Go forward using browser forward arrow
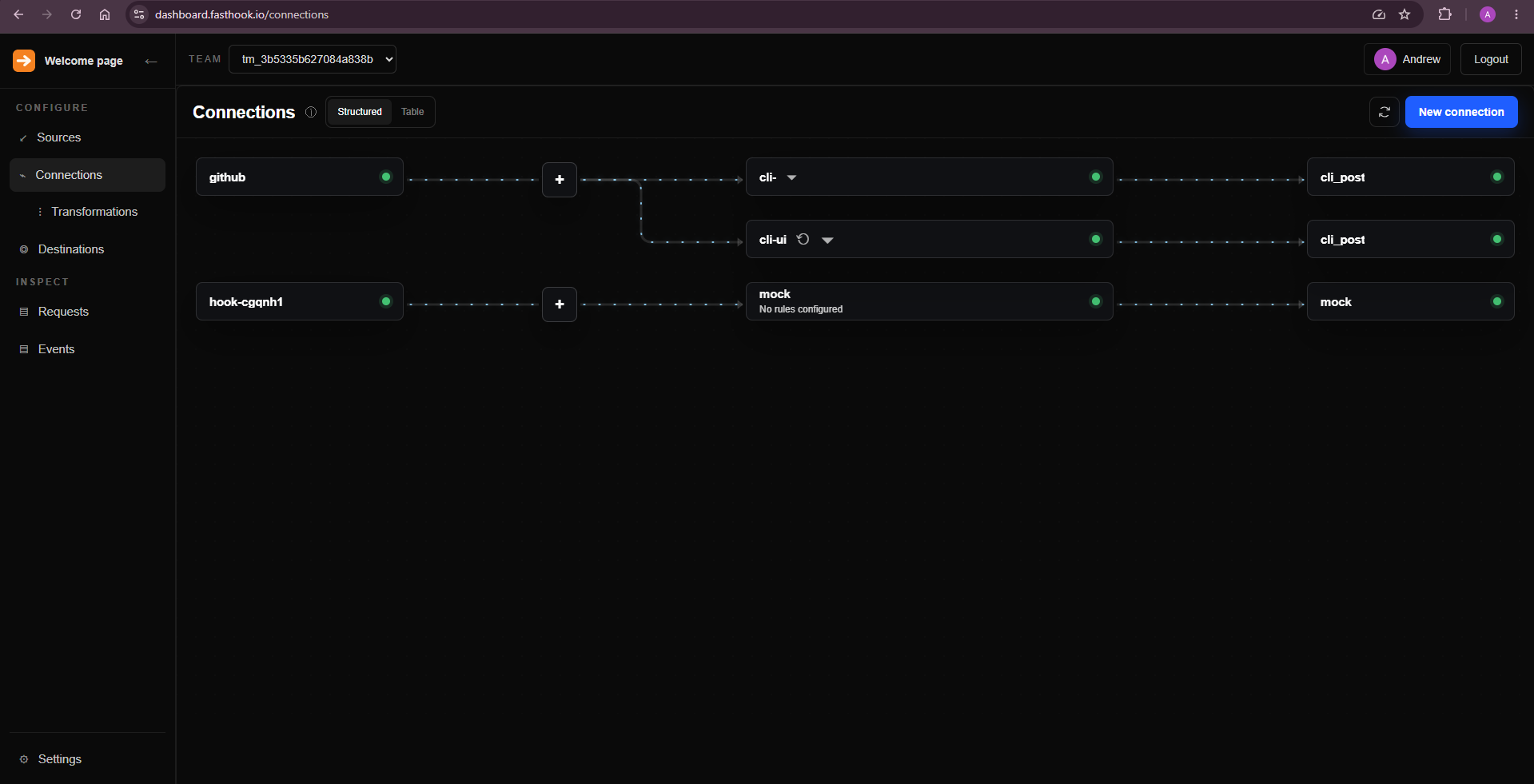Viewport: 1534px width, 784px height. 47,14
